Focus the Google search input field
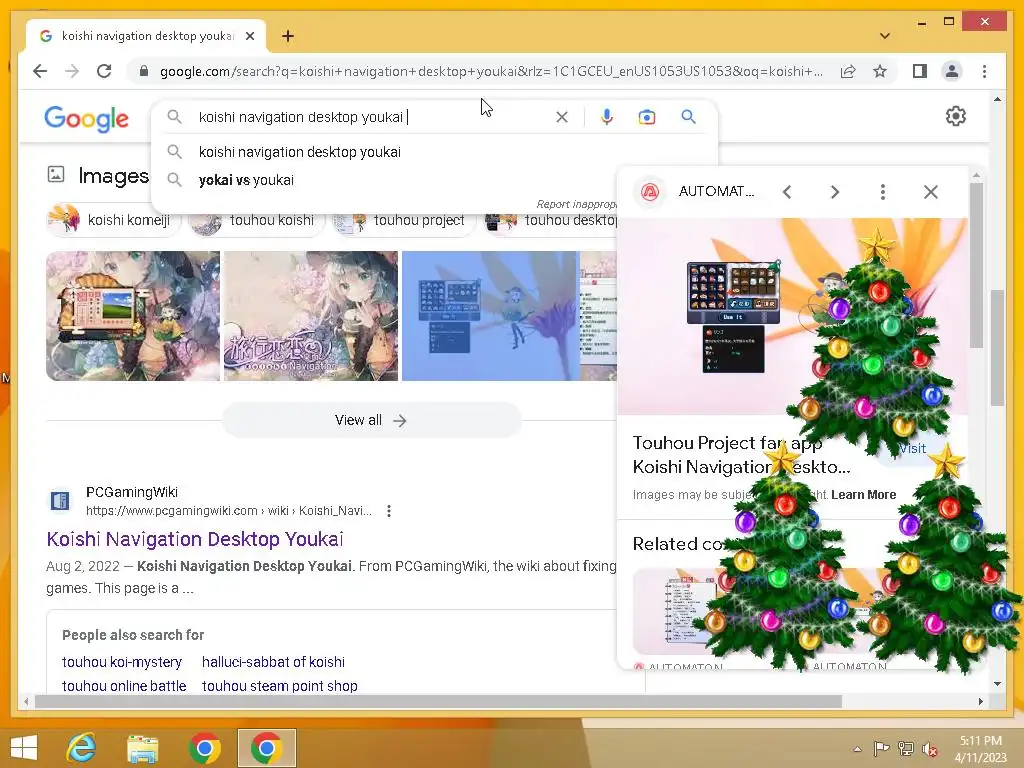This screenshot has height=768, width=1024. (x=372, y=117)
